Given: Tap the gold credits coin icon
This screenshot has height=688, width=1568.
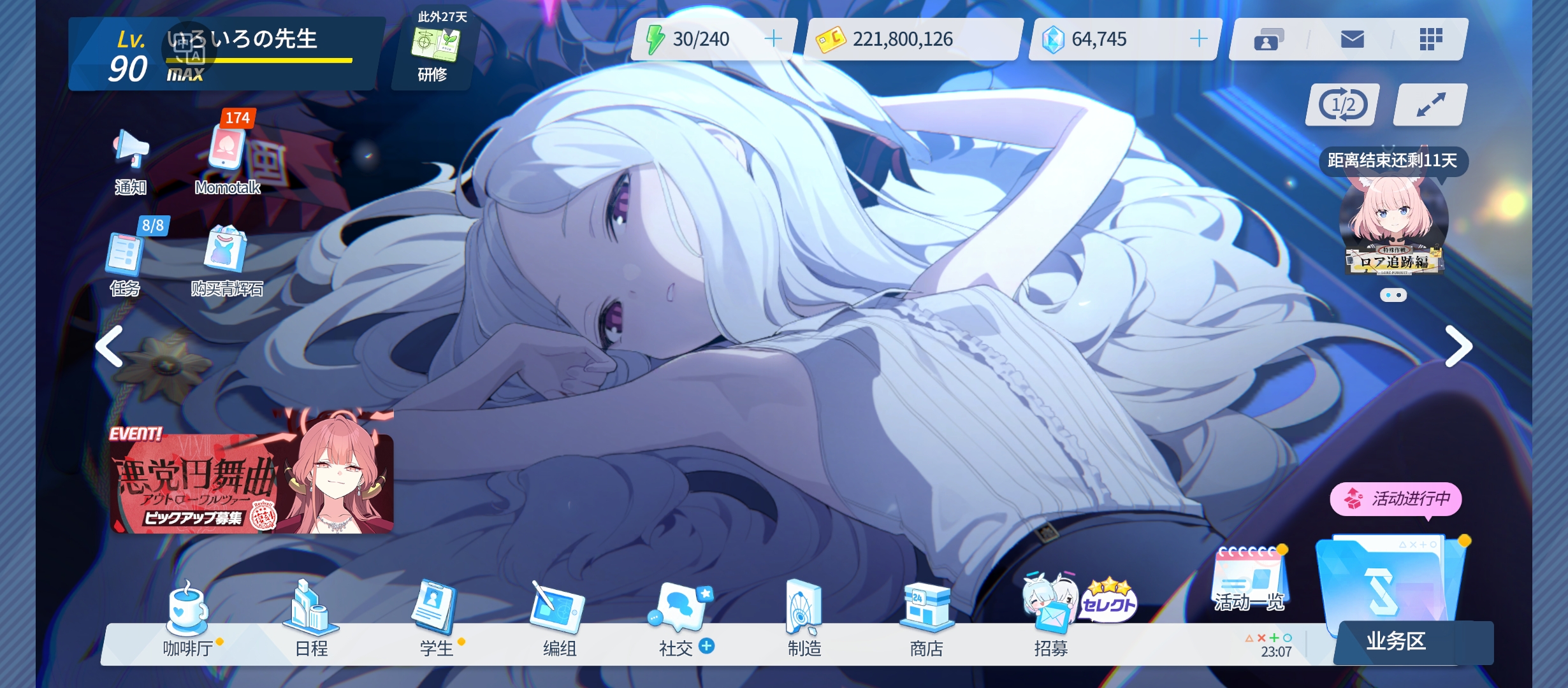Looking at the screenshot, I should pyautogui.click(x=830, y=39).
